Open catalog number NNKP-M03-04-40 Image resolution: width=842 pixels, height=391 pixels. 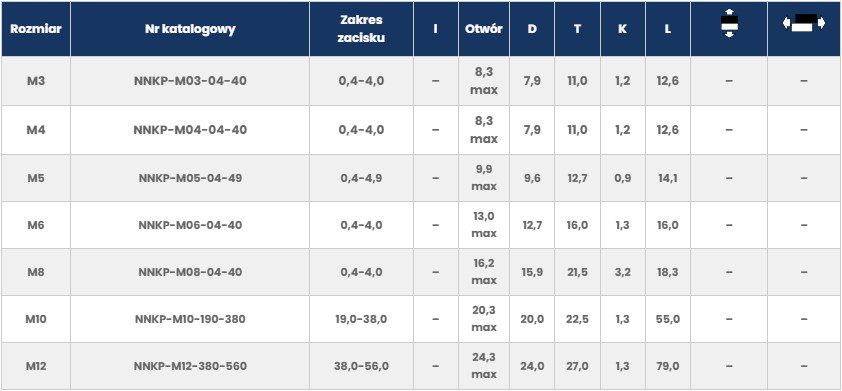(x=190, y=81)
